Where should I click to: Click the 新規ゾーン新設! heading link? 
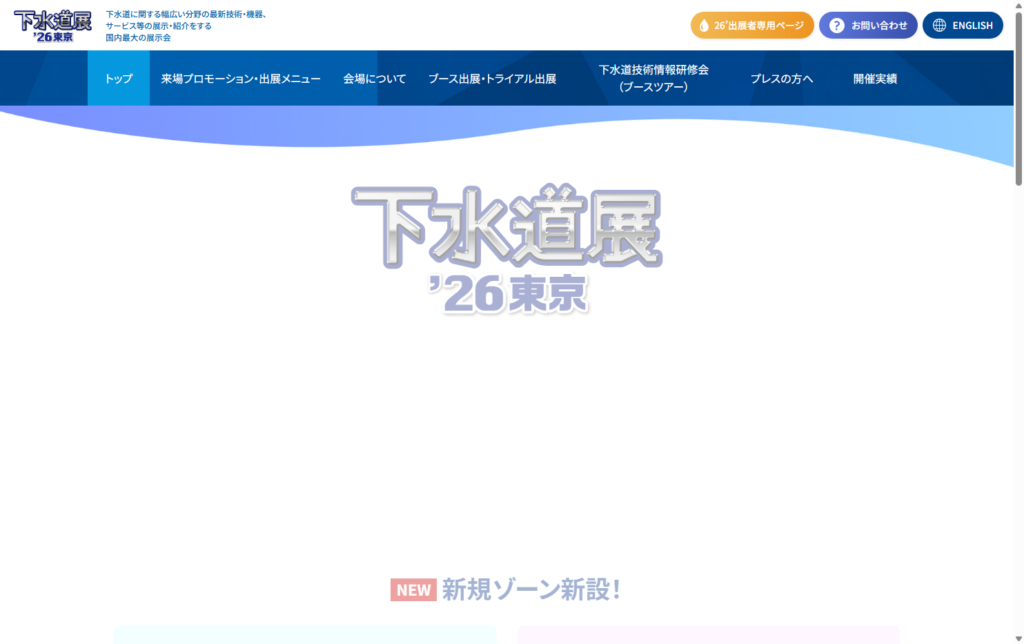pyautogui.click(x=530, y=590)
